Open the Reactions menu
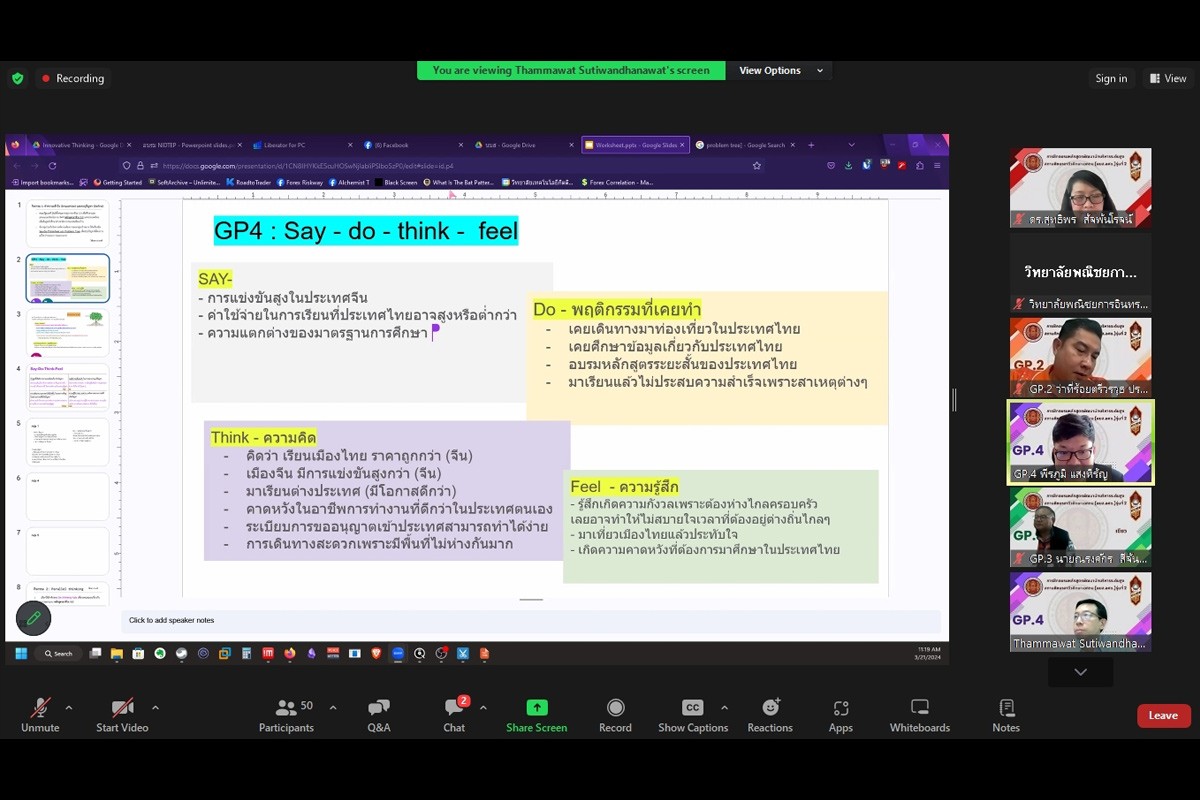Image resolution: width=1200 pixels, height=800 pixels. [x=770, y=715]
